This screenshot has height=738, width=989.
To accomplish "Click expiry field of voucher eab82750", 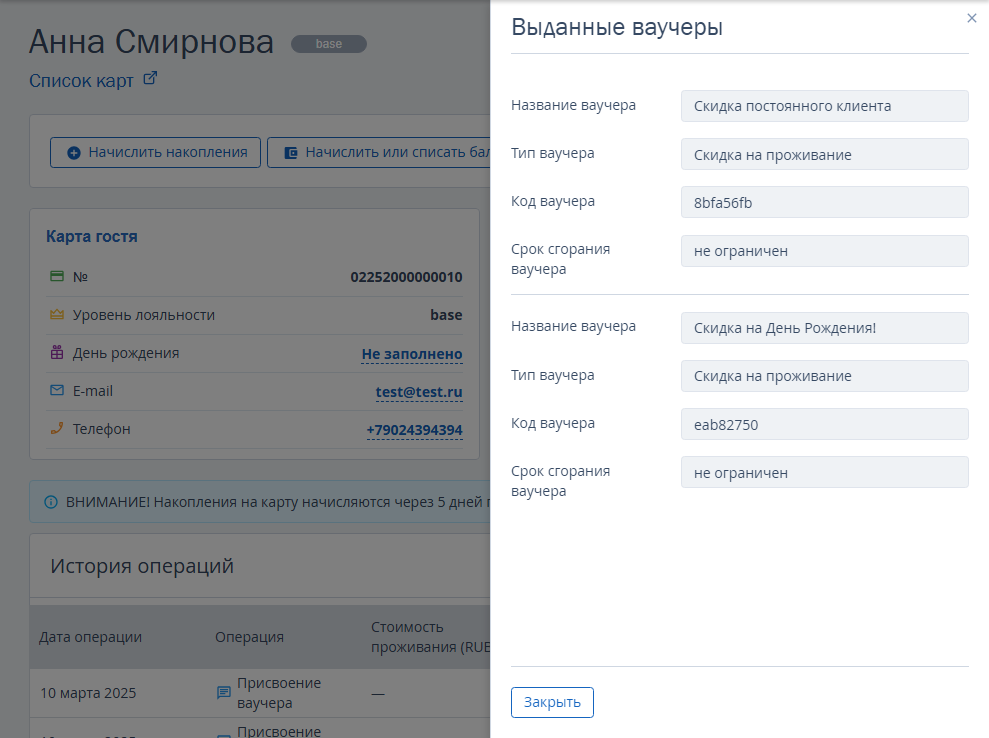I will [x=824, y=472].
